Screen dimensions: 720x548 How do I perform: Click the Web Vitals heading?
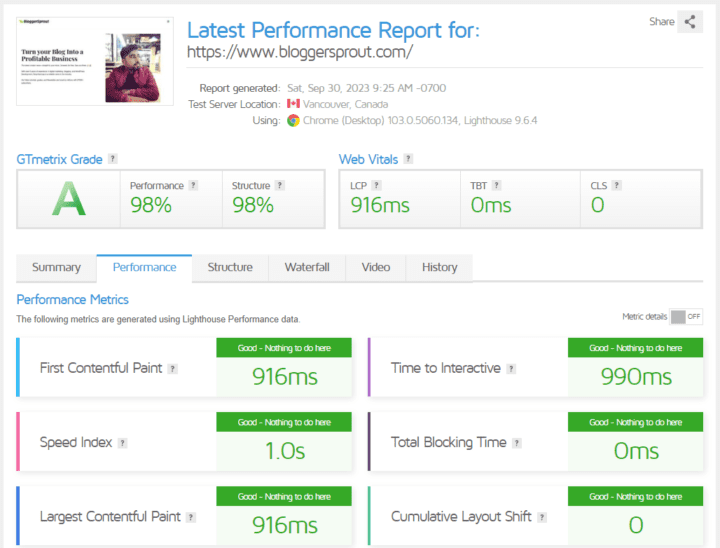click(368, 159)
